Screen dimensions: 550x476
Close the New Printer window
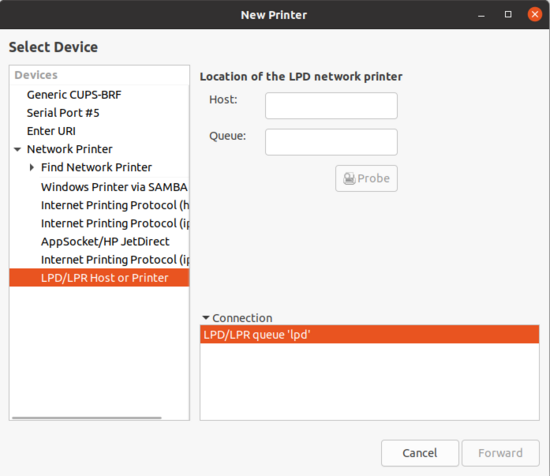point(534,14)
